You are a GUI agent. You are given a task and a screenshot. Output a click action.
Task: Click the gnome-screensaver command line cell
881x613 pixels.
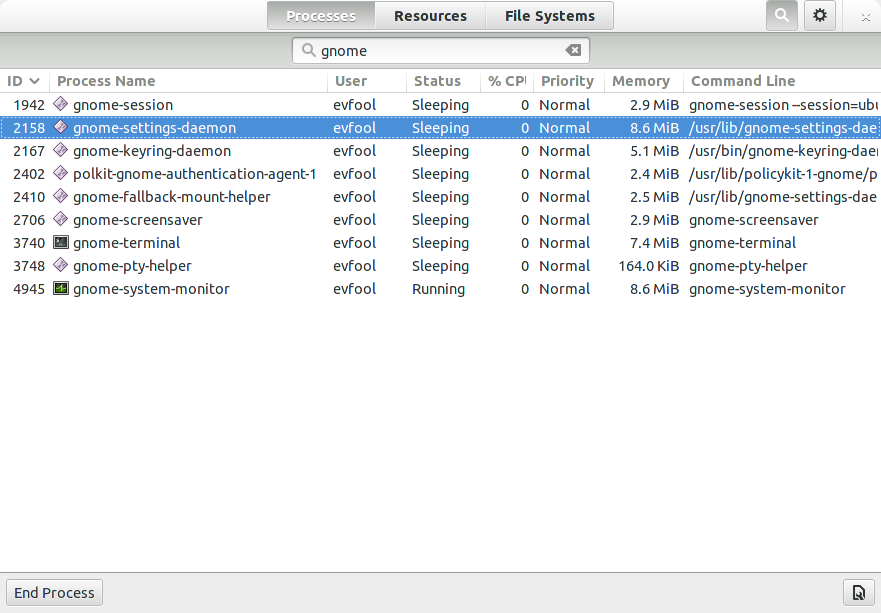pos(753,220)
